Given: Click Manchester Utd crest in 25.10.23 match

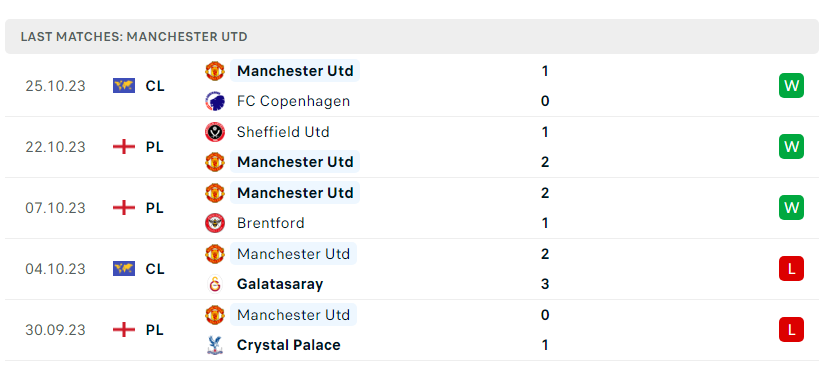Looking at the screenshot, I should 214,71.
